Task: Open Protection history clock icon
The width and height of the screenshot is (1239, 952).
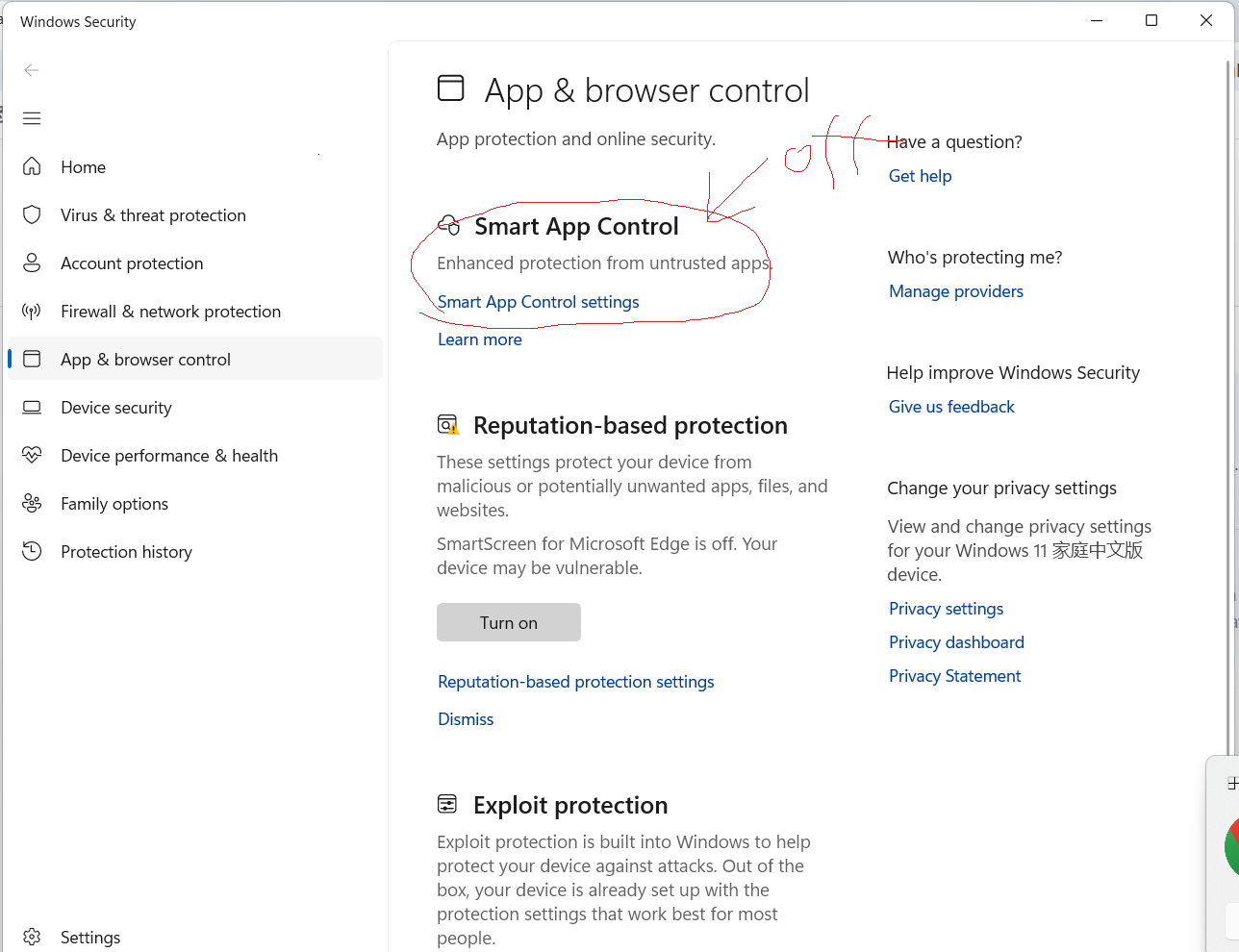Action: point(32,552)
